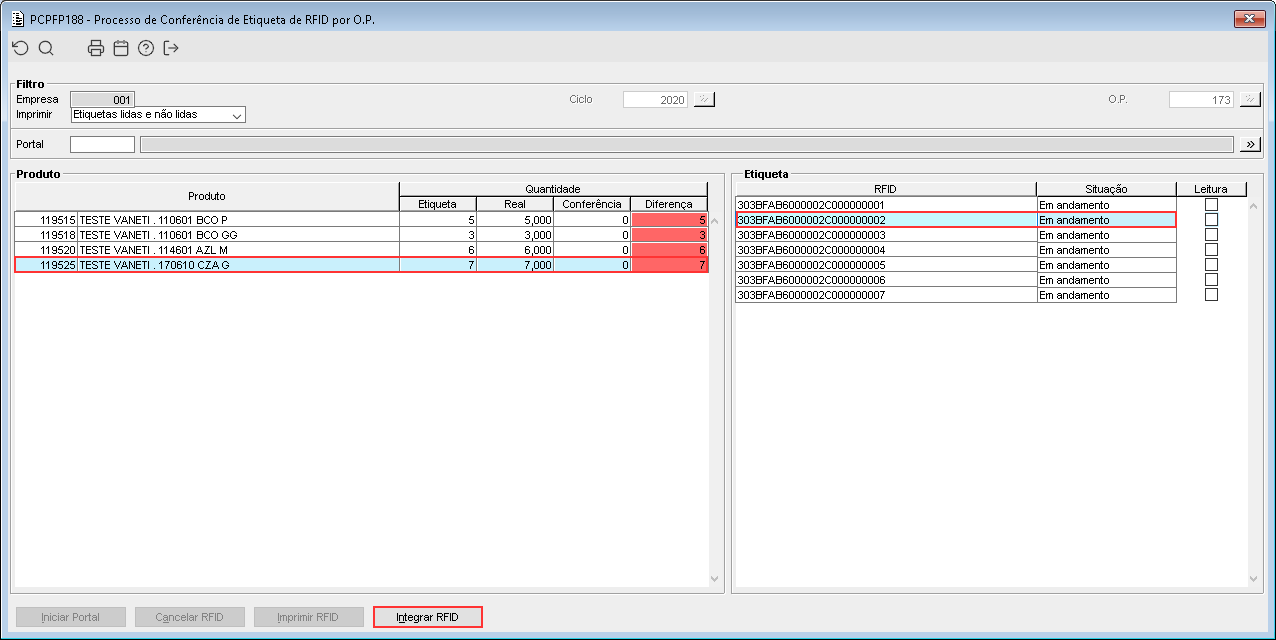Click the Etiqueta column header in Quantidade
The width and height of the screenshot is (1276, 640).
click(437, 204)
